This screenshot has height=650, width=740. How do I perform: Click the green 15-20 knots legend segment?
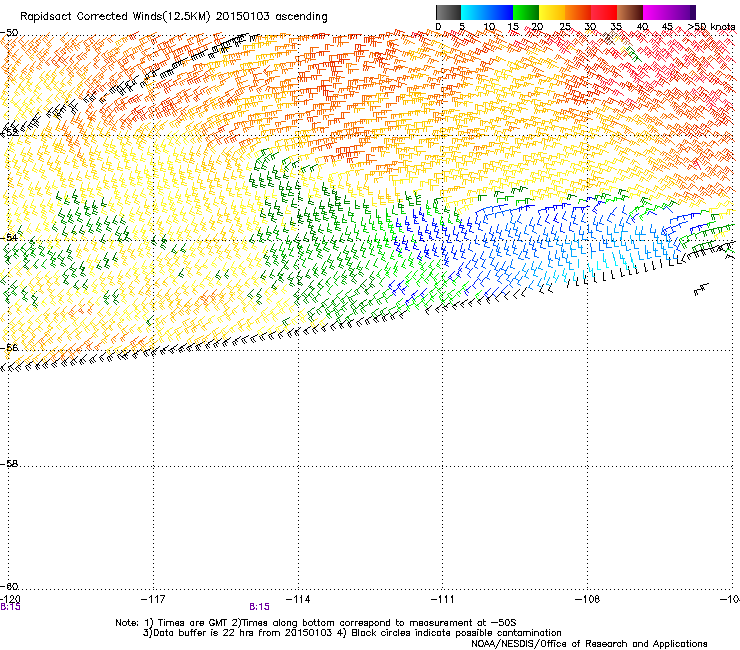tap(526, 12)
